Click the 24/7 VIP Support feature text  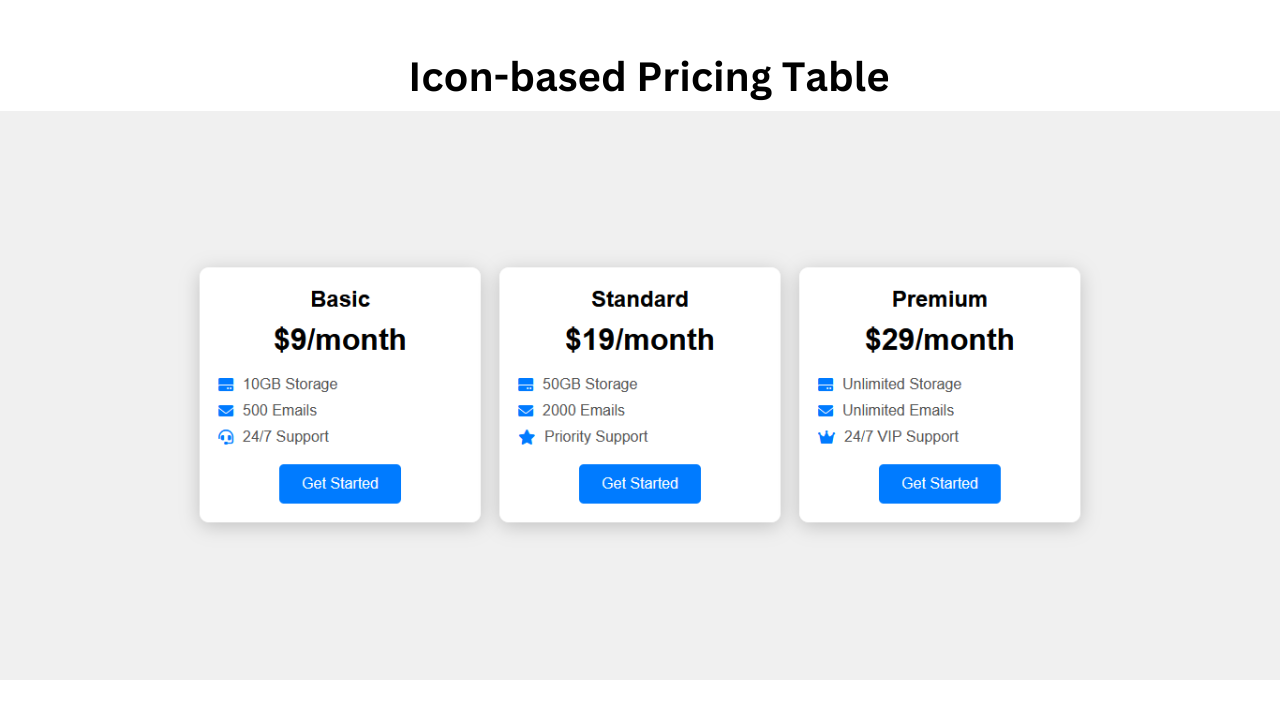(x=901, y=437)
